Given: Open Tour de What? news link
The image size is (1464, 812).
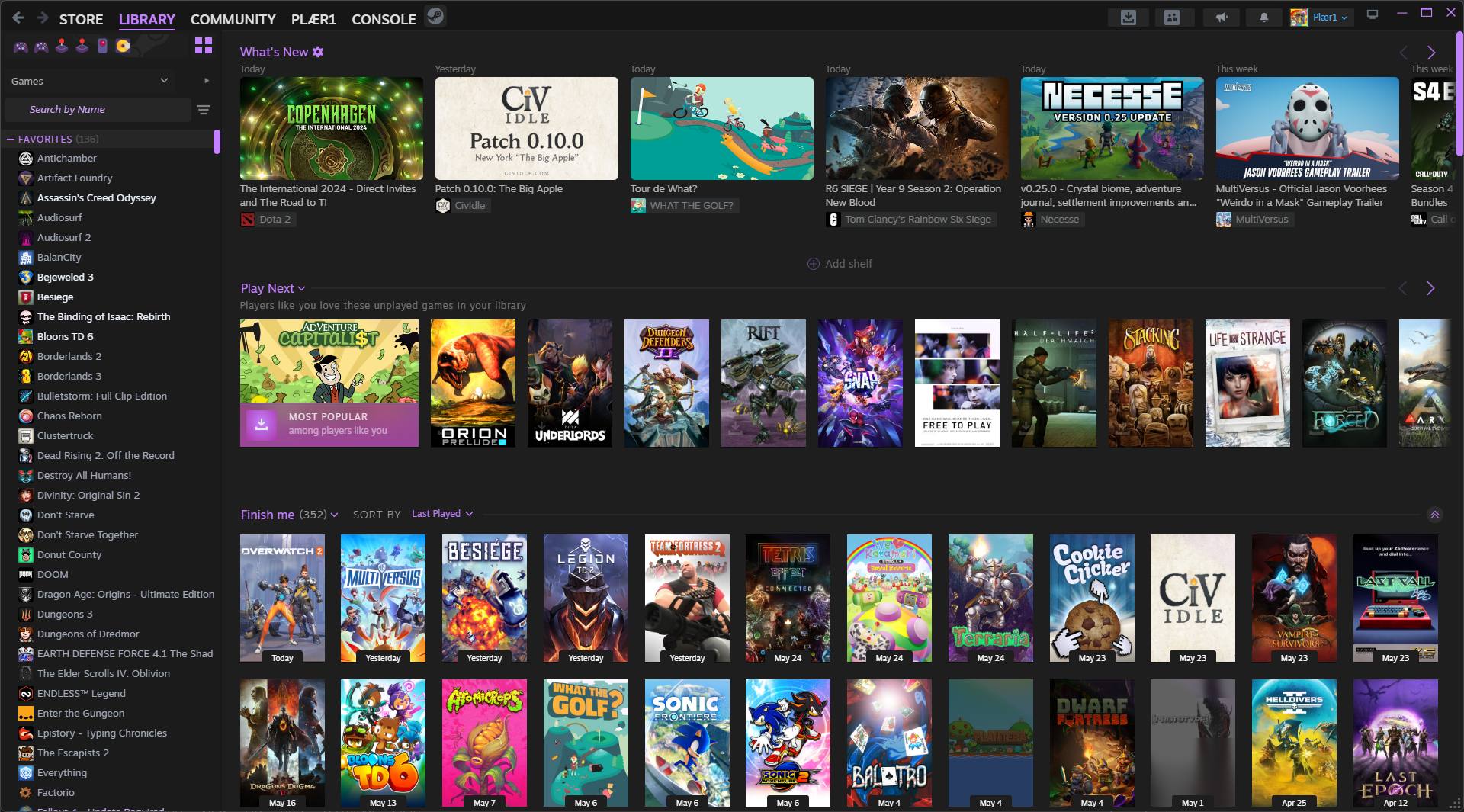Looking at the screenshot, I should coord(663,188).
